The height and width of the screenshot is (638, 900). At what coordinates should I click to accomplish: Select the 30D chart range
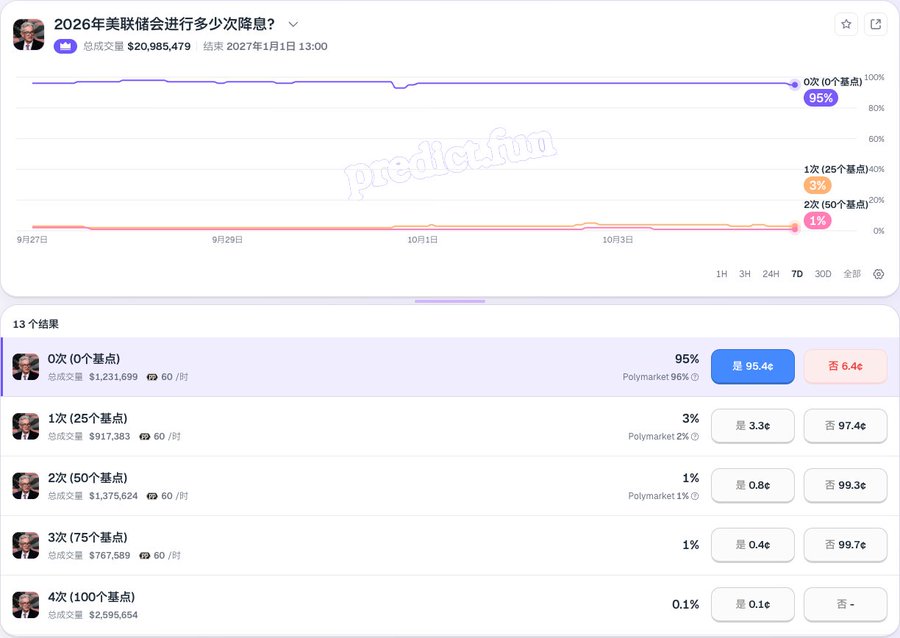(823, 274)
